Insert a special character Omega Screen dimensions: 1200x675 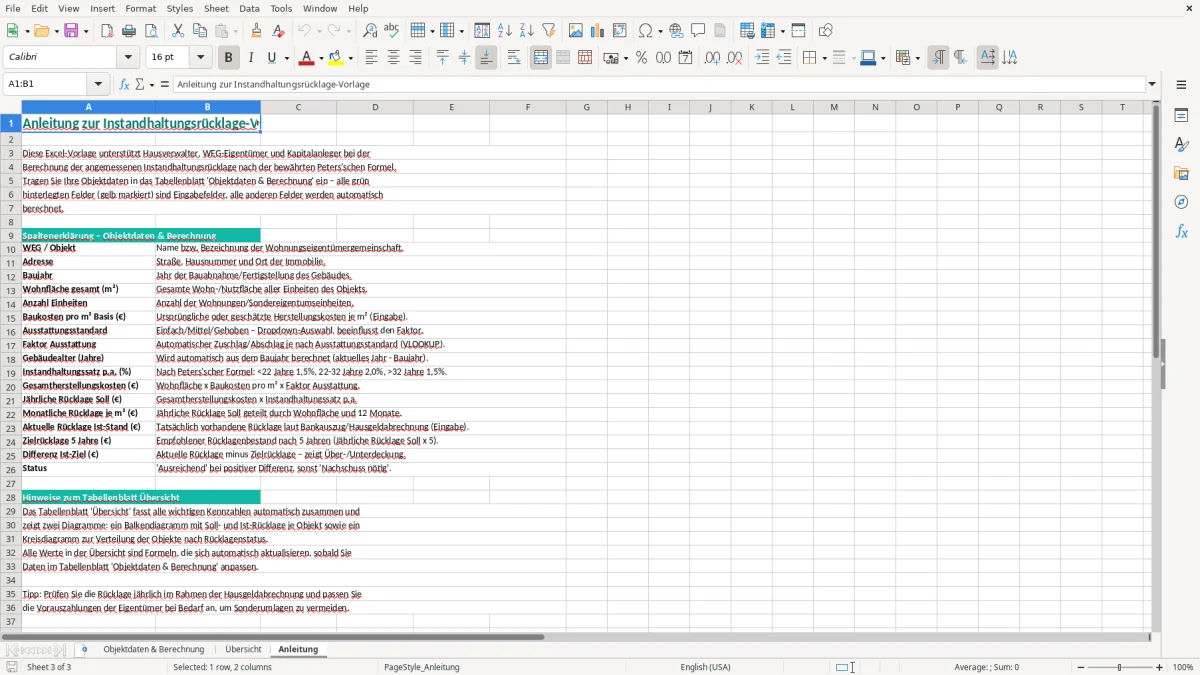coord(645,31)
